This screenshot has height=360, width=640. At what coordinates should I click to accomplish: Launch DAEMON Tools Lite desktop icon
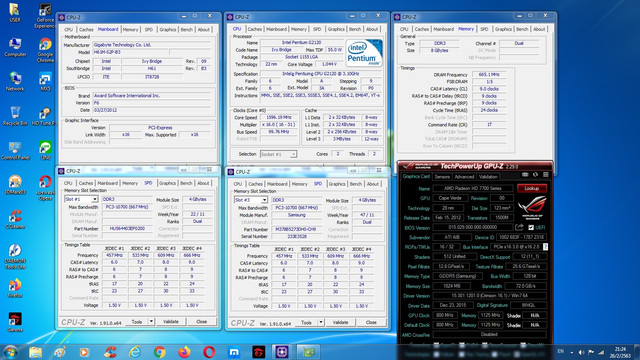[x=15, y=256]
